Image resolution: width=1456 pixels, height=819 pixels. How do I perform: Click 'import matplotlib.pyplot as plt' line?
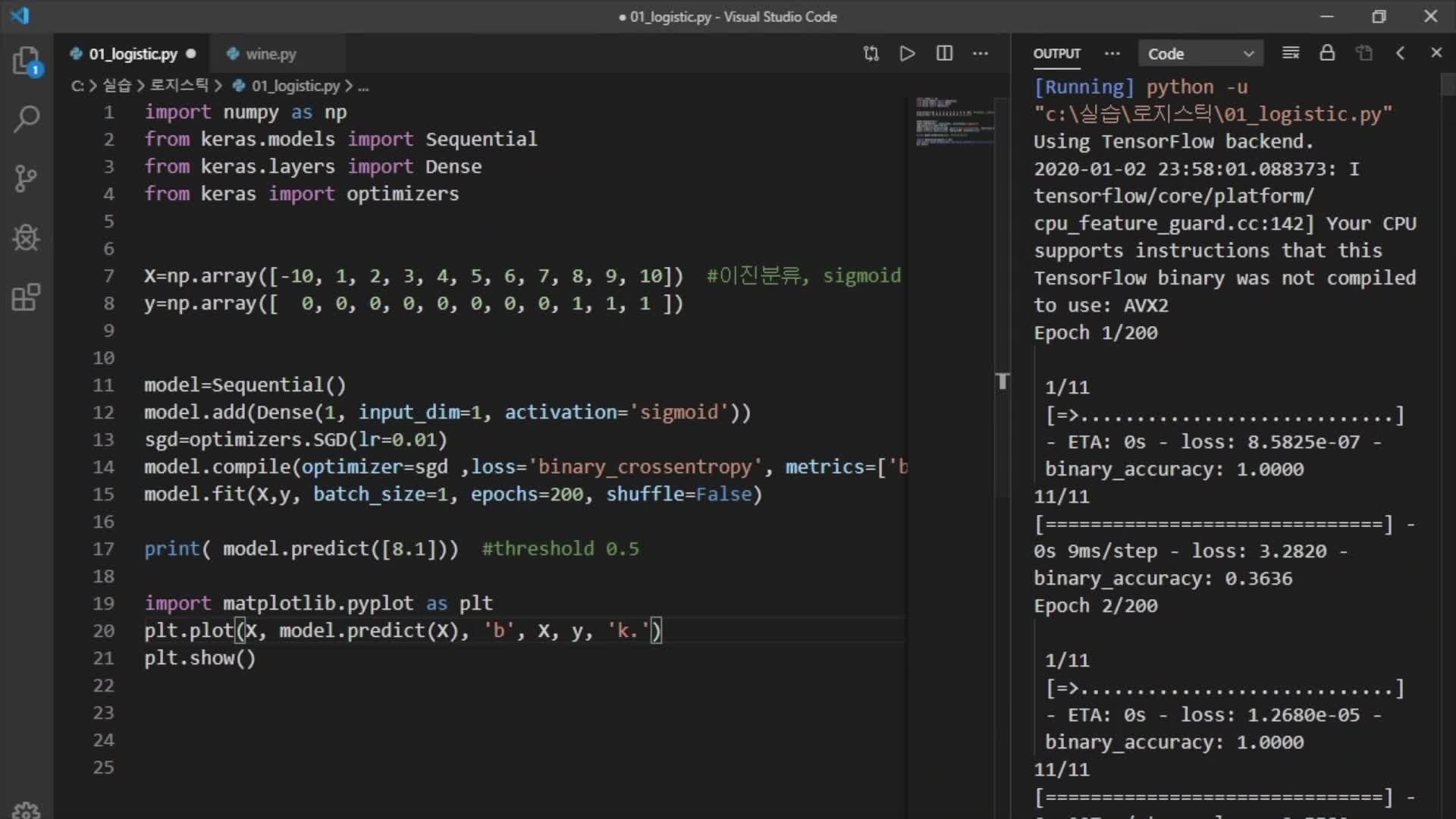[x=318, y=604]
